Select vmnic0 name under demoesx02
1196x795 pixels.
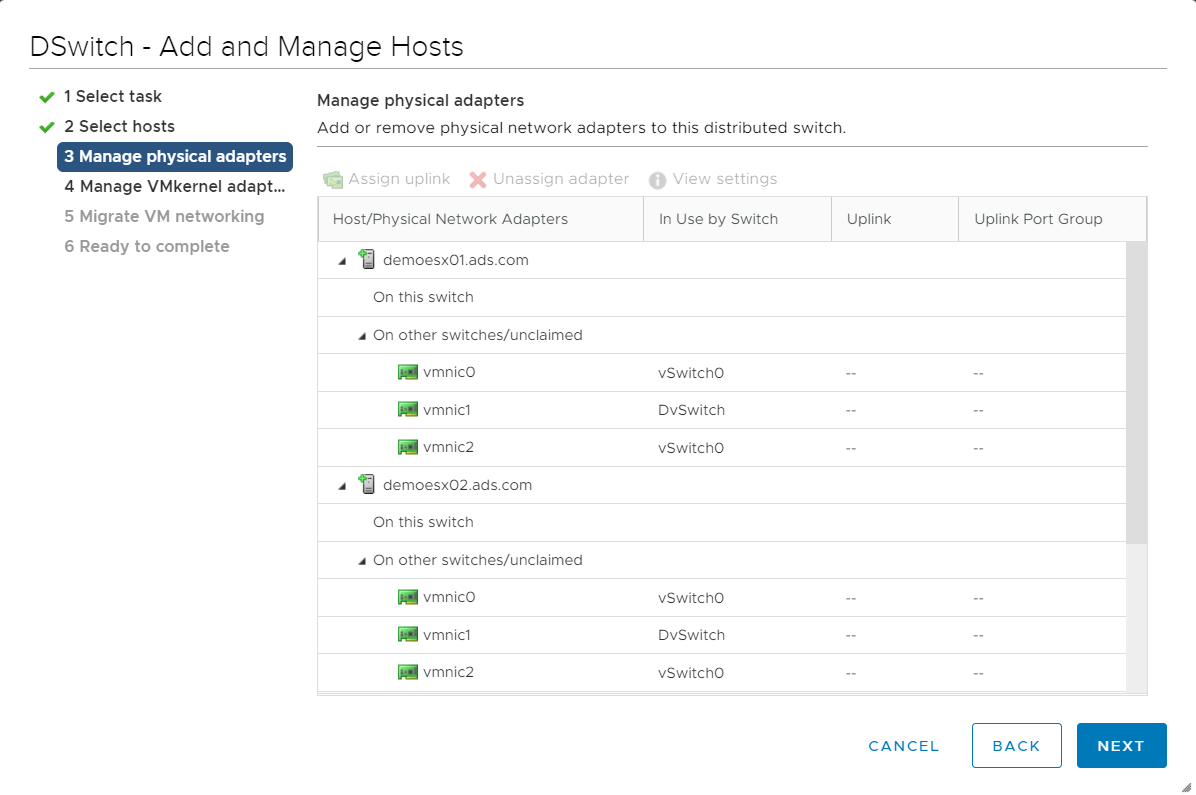point(449,597)
